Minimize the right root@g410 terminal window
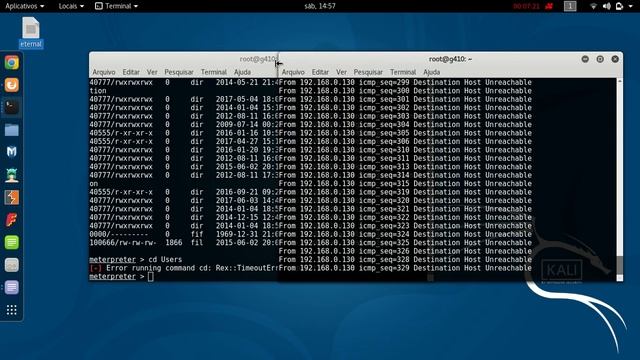The width and height of the screenshot is (640, 360). (x=585, y=59)
